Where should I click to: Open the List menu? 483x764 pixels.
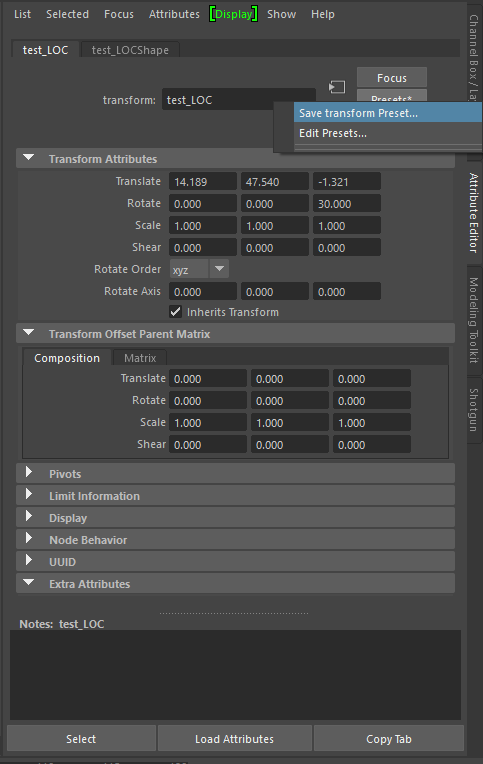point(22,14)
